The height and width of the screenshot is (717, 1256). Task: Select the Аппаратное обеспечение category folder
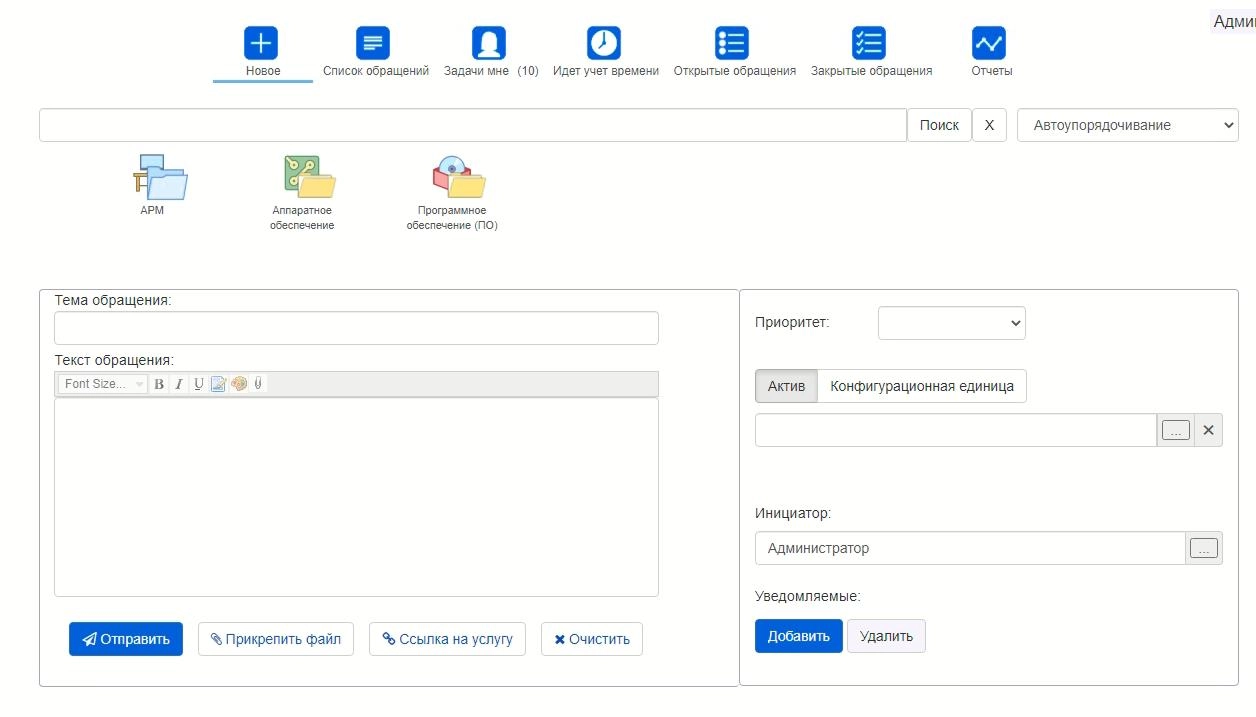(309, 177)
